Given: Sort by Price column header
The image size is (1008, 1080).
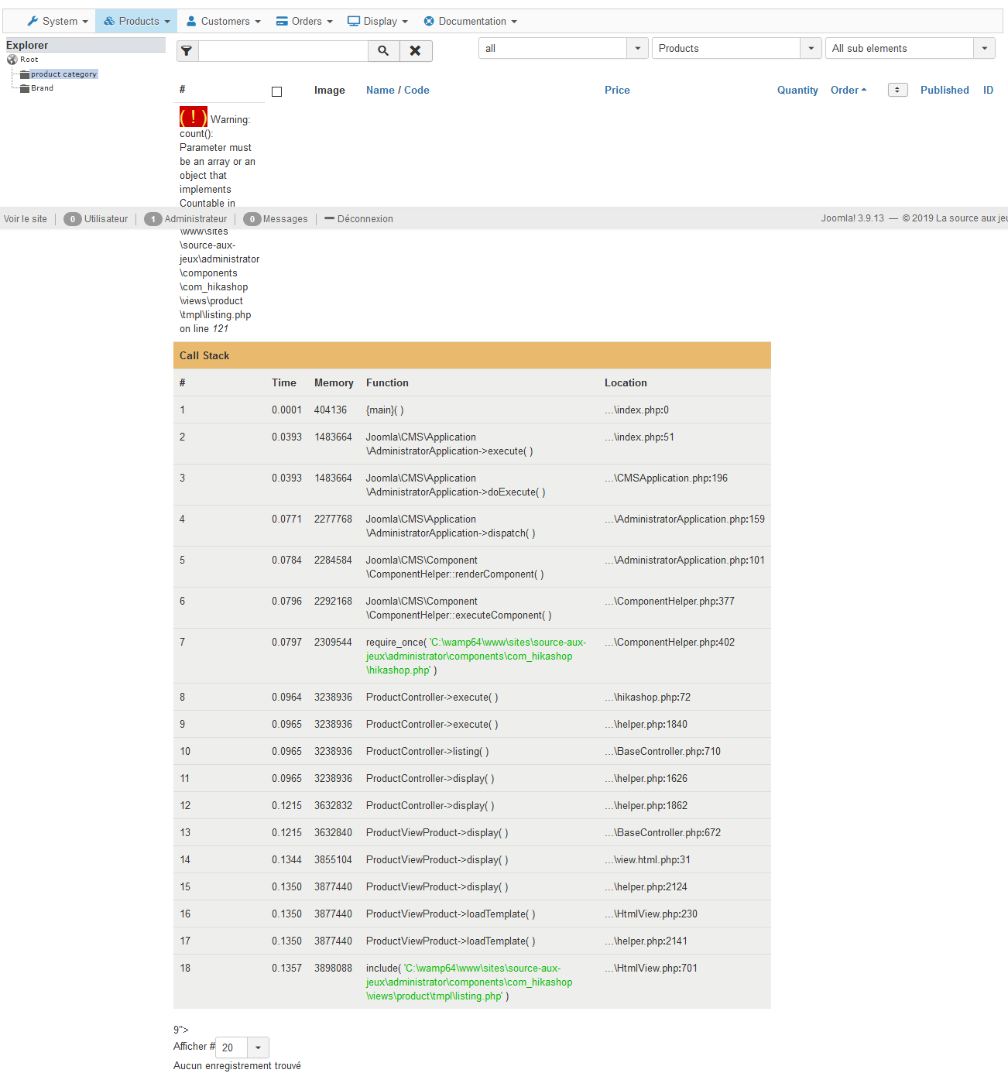Looking at the screenshot, I should point(617,90).
